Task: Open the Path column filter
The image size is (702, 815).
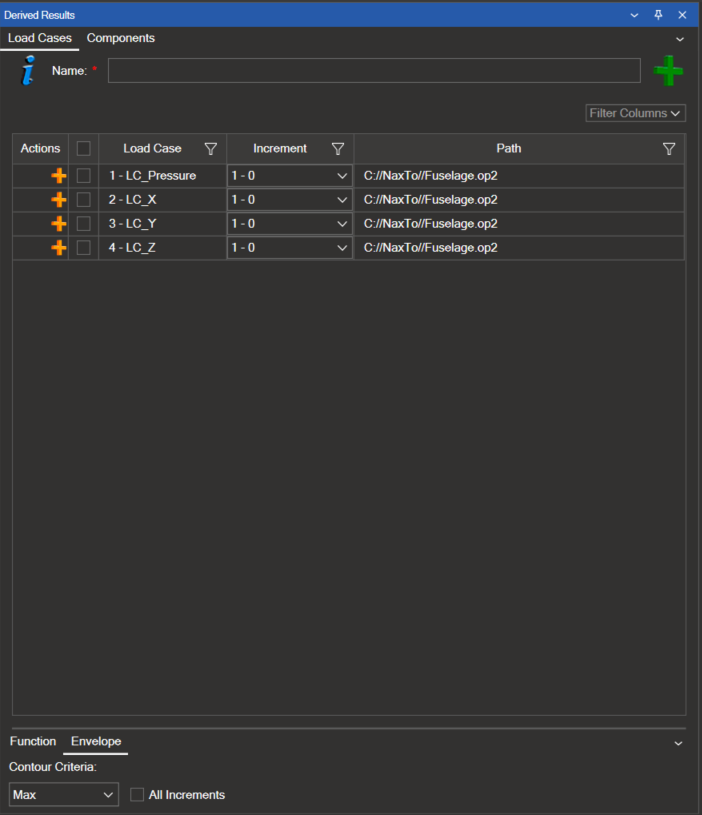Action: pos(669,149)
